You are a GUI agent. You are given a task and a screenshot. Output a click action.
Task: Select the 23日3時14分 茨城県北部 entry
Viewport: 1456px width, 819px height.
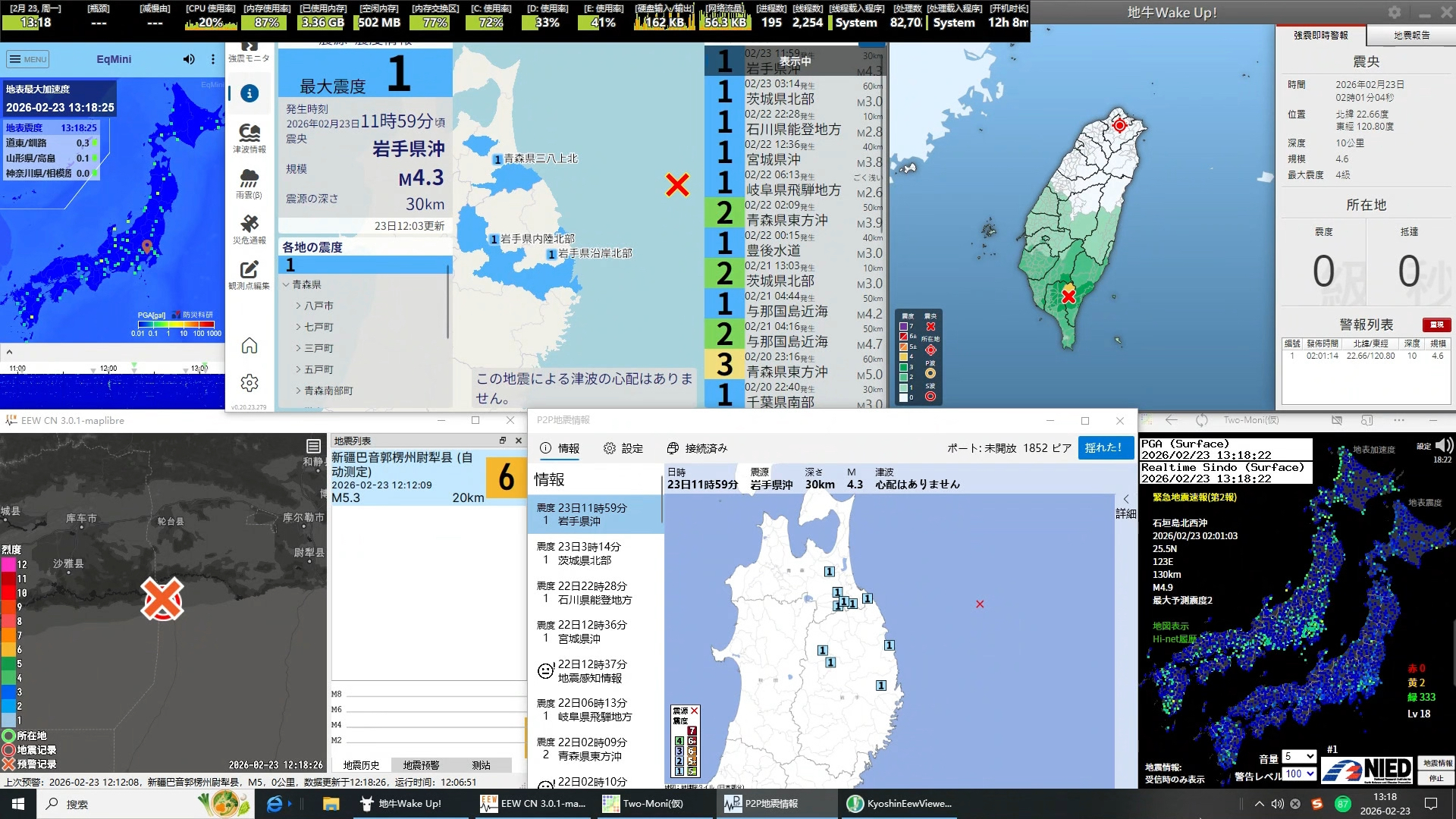(x=595, y=554)
